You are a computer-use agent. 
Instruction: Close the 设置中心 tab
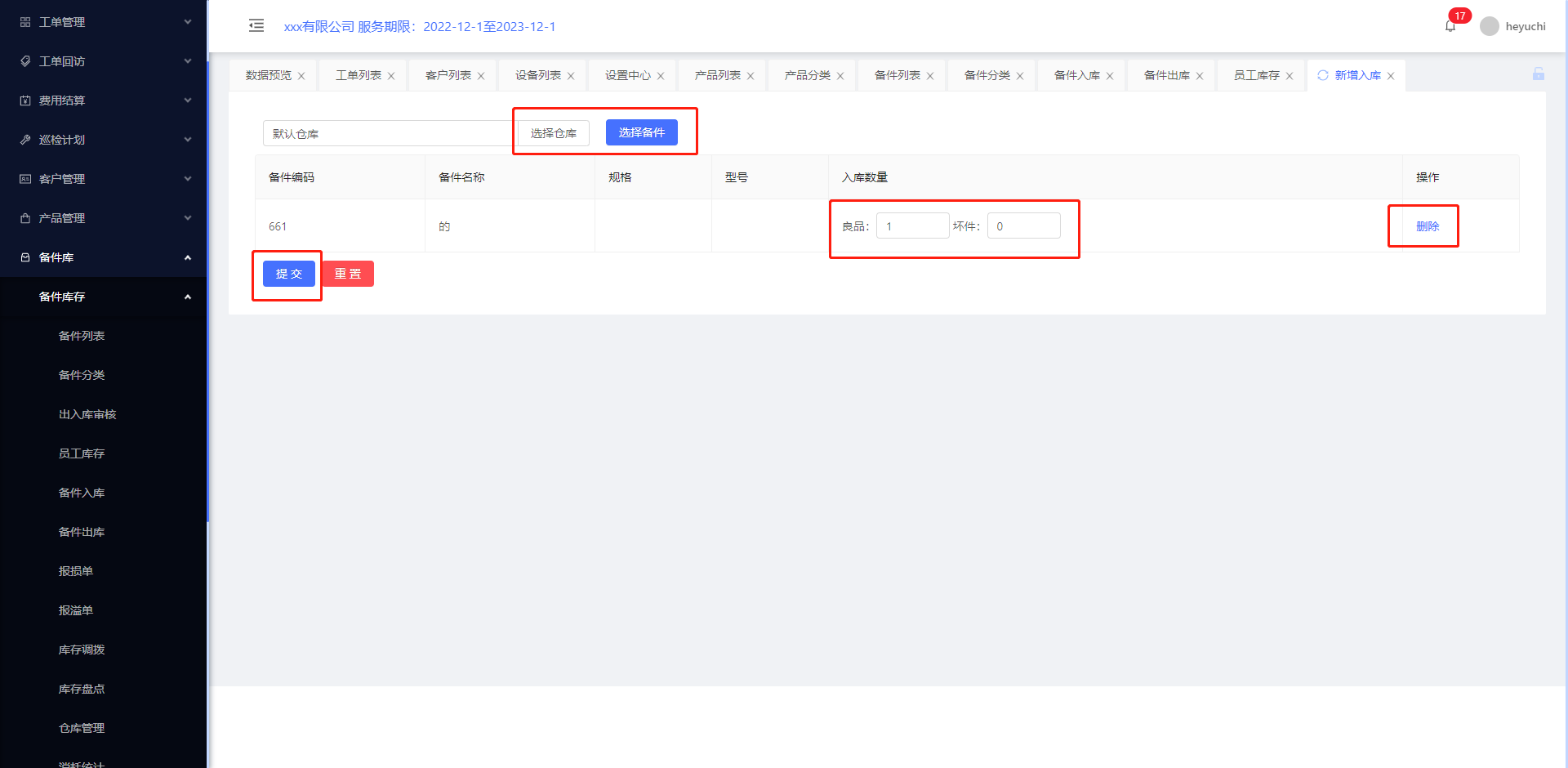tap(661, 76)
